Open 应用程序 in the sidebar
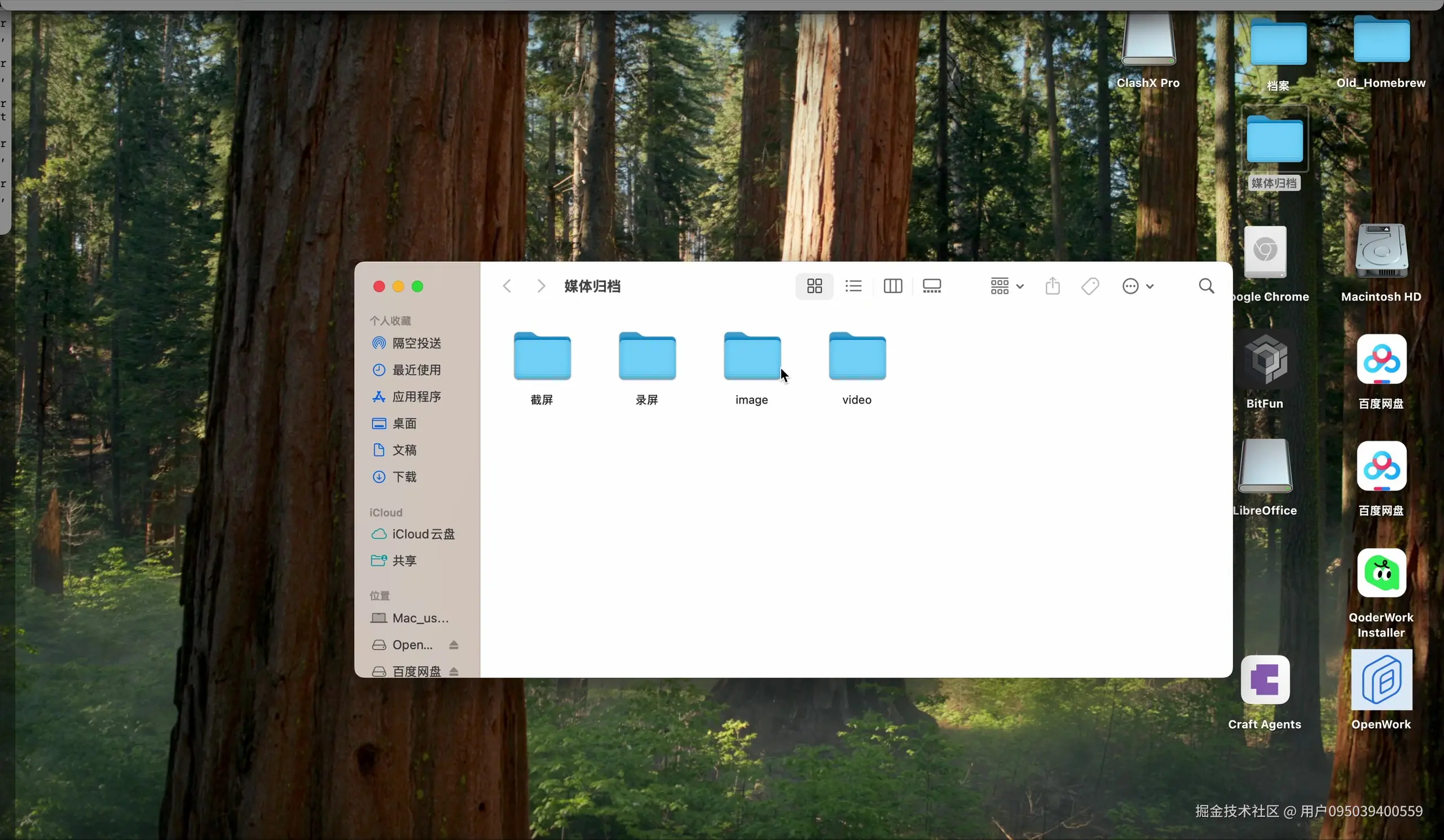Image resolution: width=1444 pixels, height=840 pixels. pyautogui.click(x=416, y=396)
